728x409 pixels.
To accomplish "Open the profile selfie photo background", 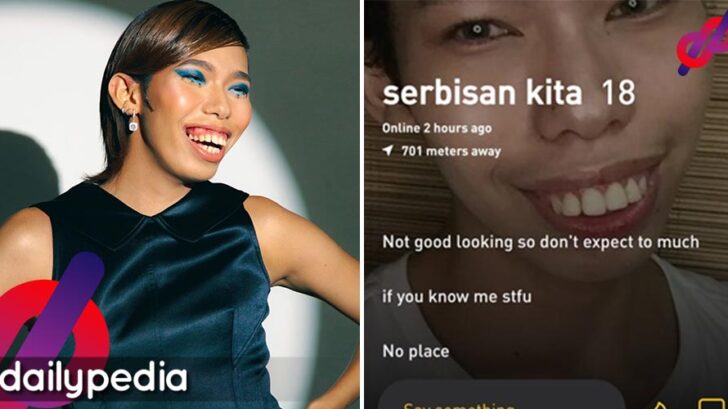I will [546, 204].
